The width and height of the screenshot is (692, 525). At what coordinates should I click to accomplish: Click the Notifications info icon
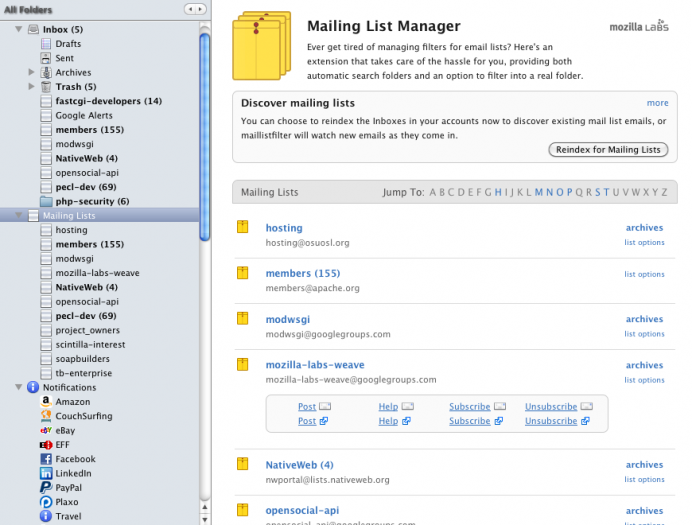tap(33, 387)
